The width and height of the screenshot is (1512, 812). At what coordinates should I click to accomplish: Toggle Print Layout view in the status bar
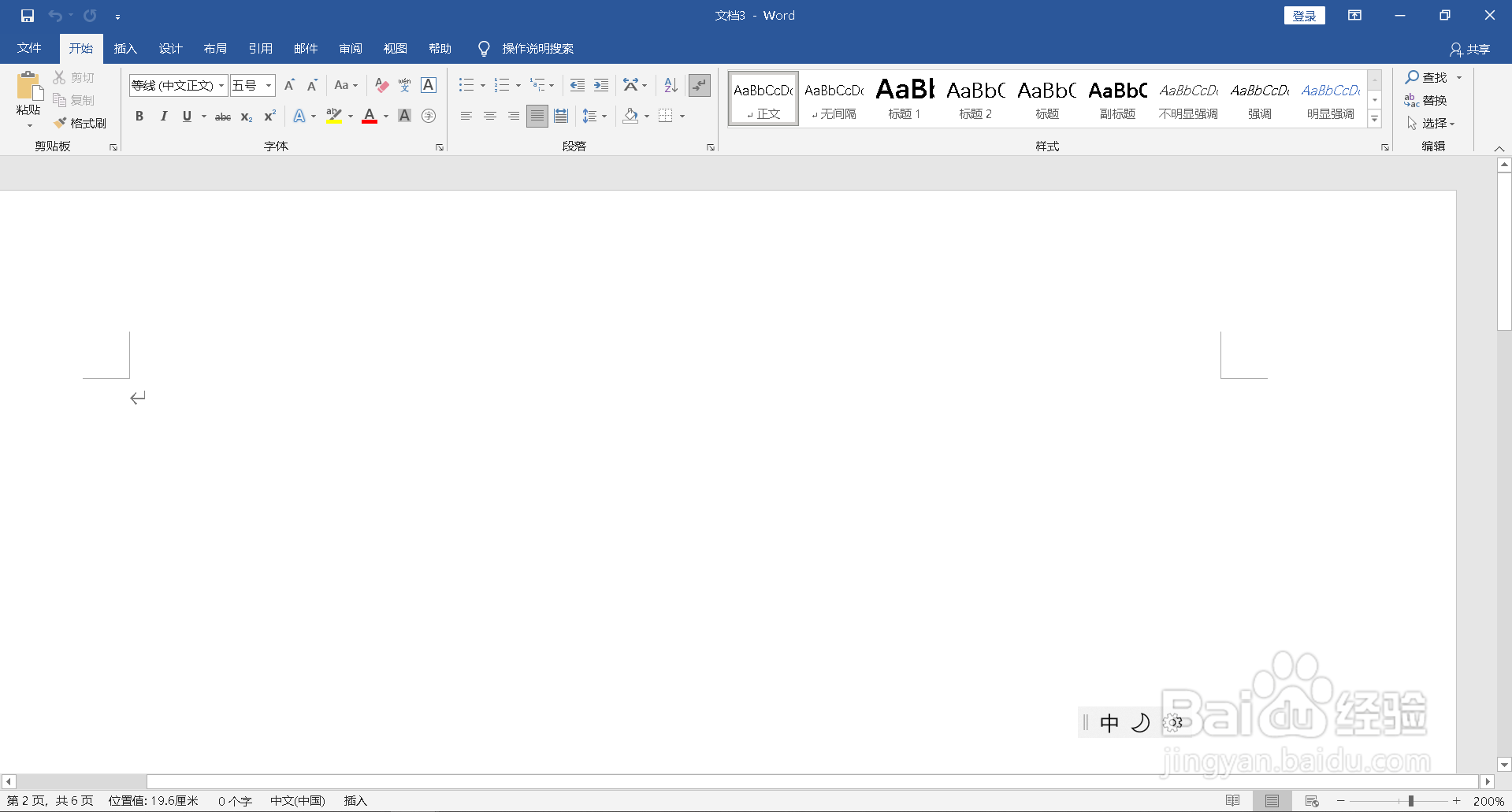[1272, 801]
